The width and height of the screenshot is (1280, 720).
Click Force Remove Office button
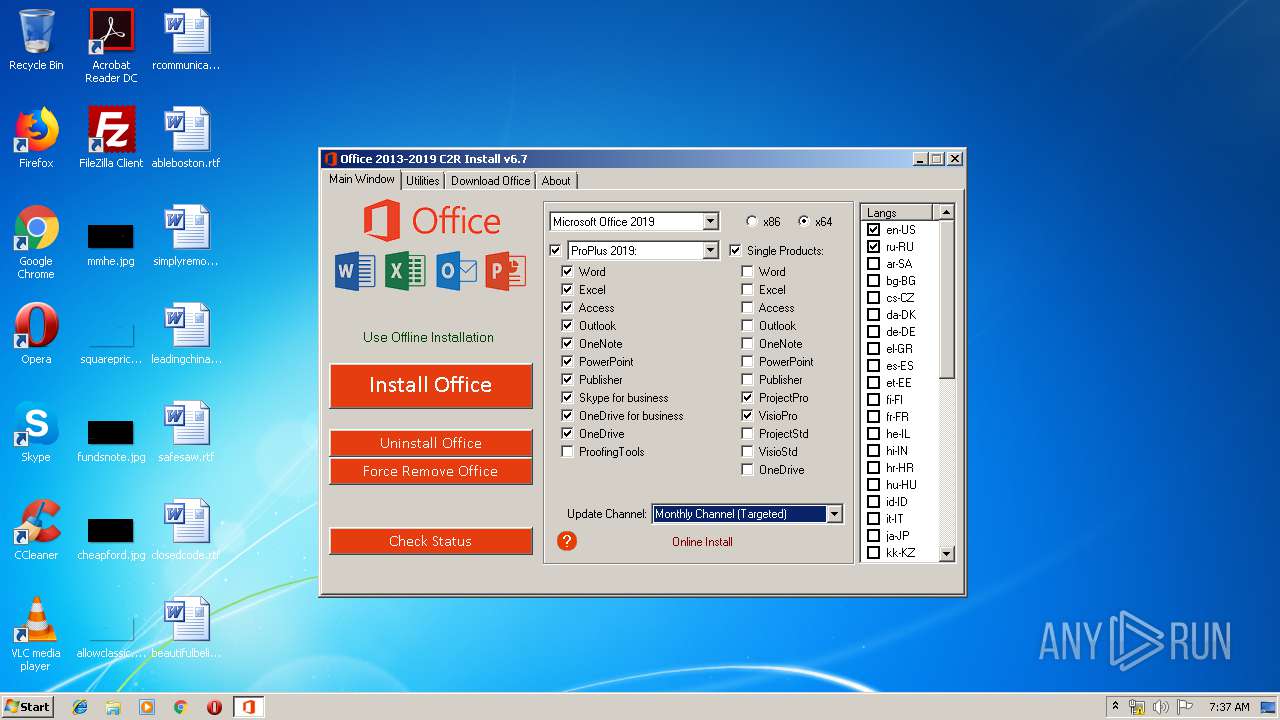pyautogui.click(x=431, y=471)
